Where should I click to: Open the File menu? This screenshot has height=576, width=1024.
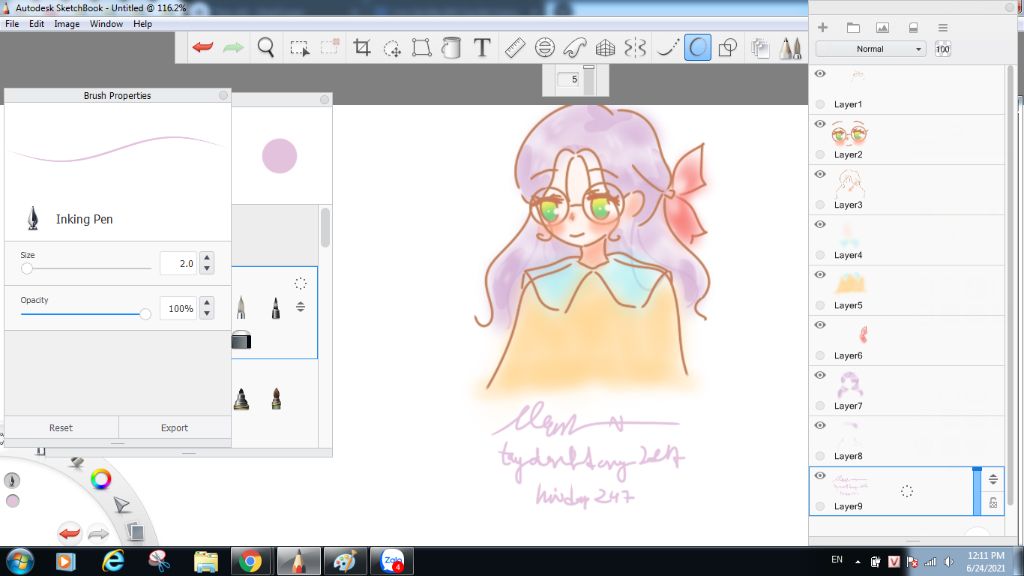click(12, 24)
